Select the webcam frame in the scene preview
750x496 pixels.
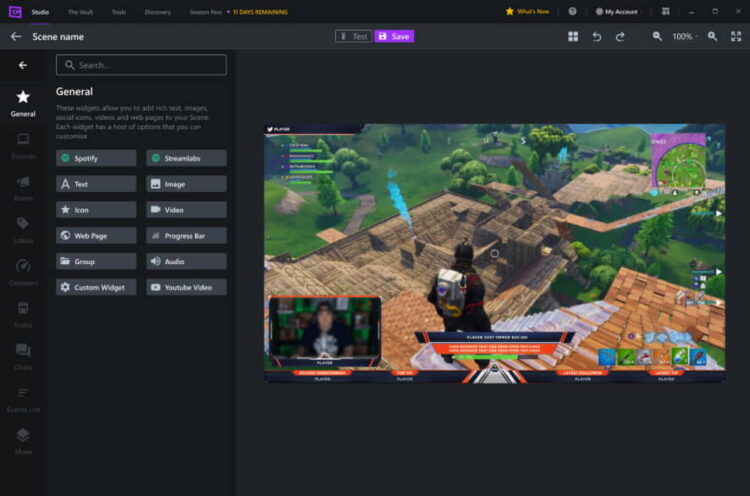point(325,331)
